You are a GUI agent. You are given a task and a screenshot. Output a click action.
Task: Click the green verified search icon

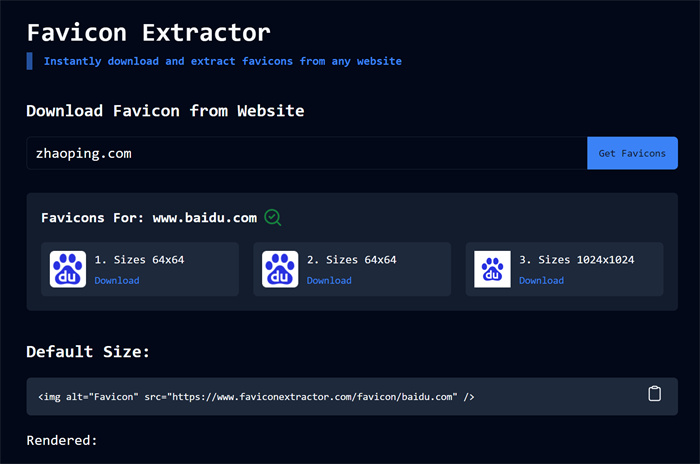(x=272, y=217)
